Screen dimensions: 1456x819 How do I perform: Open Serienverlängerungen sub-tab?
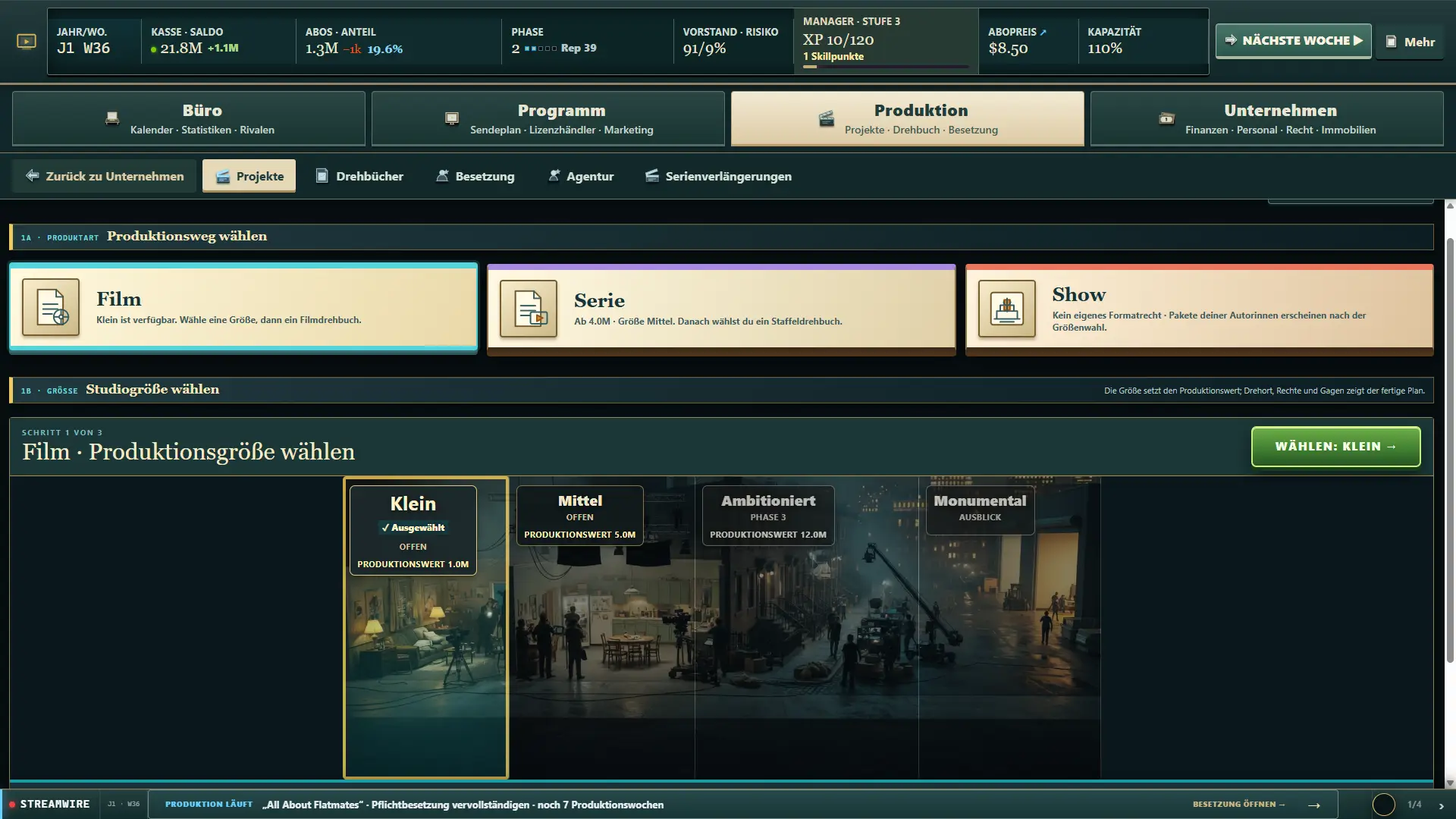pyautogui.click(x=719, y=176)
